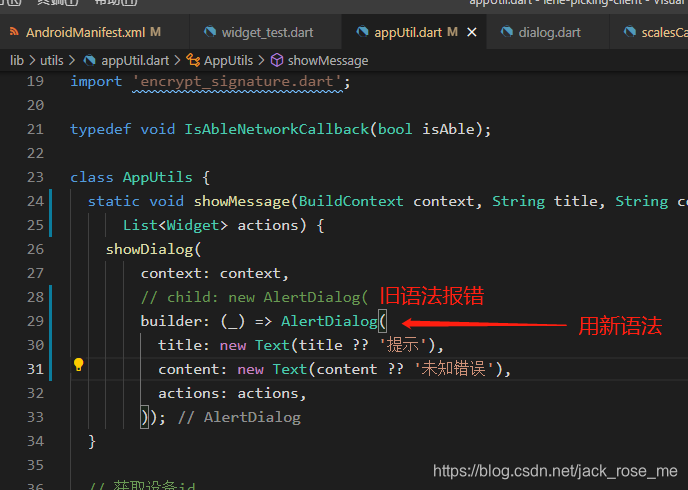The width and height of the screenshot is (688, 490).
Task: Click line number 23 in the gutter
Action: pyautogui.click(x=35, y=177)
